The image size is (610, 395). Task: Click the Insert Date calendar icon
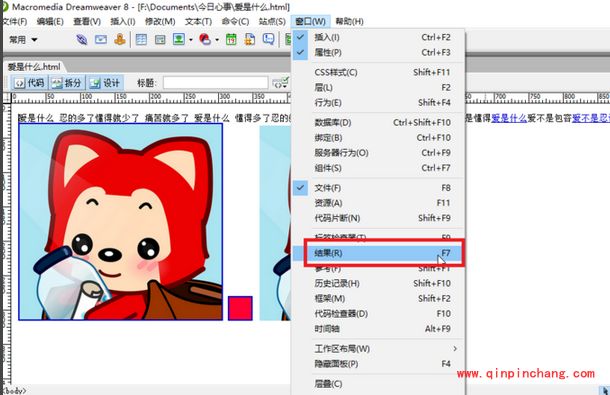pyautogui.click(x=231, y=39)
